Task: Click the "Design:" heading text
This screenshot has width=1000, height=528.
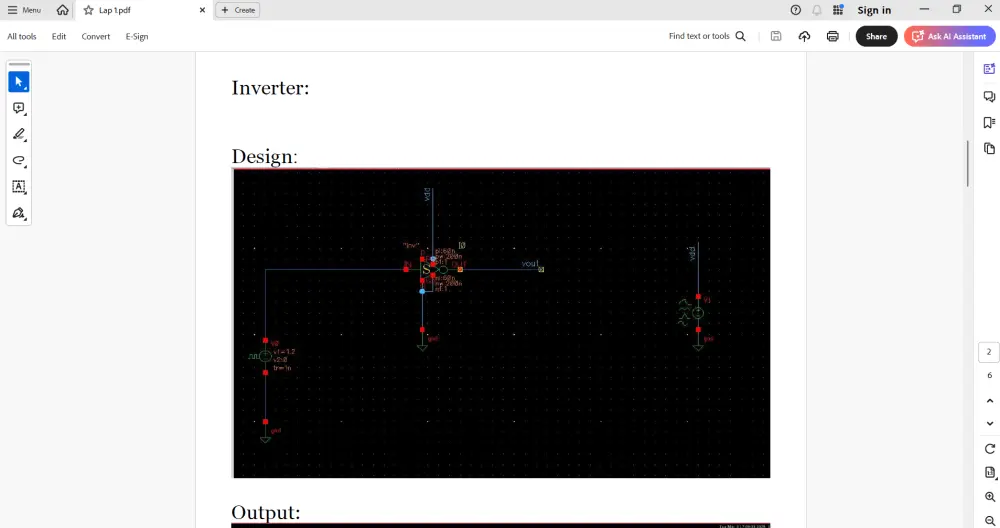Action: point(264,156)
